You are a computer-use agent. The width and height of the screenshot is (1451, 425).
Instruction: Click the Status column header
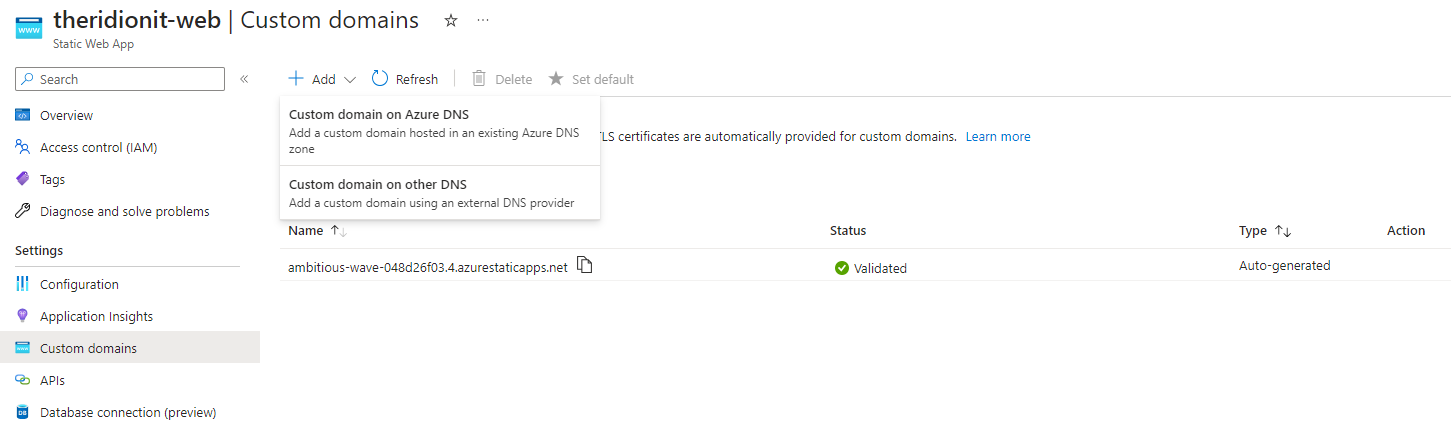click(848, 231)
